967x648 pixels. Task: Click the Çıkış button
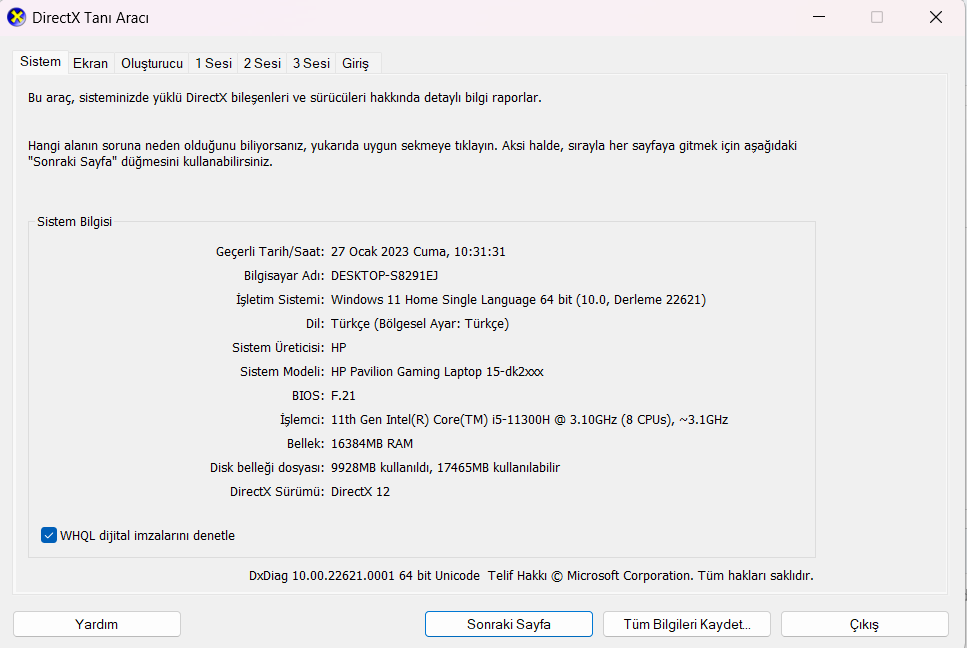[x=865, y=624]
